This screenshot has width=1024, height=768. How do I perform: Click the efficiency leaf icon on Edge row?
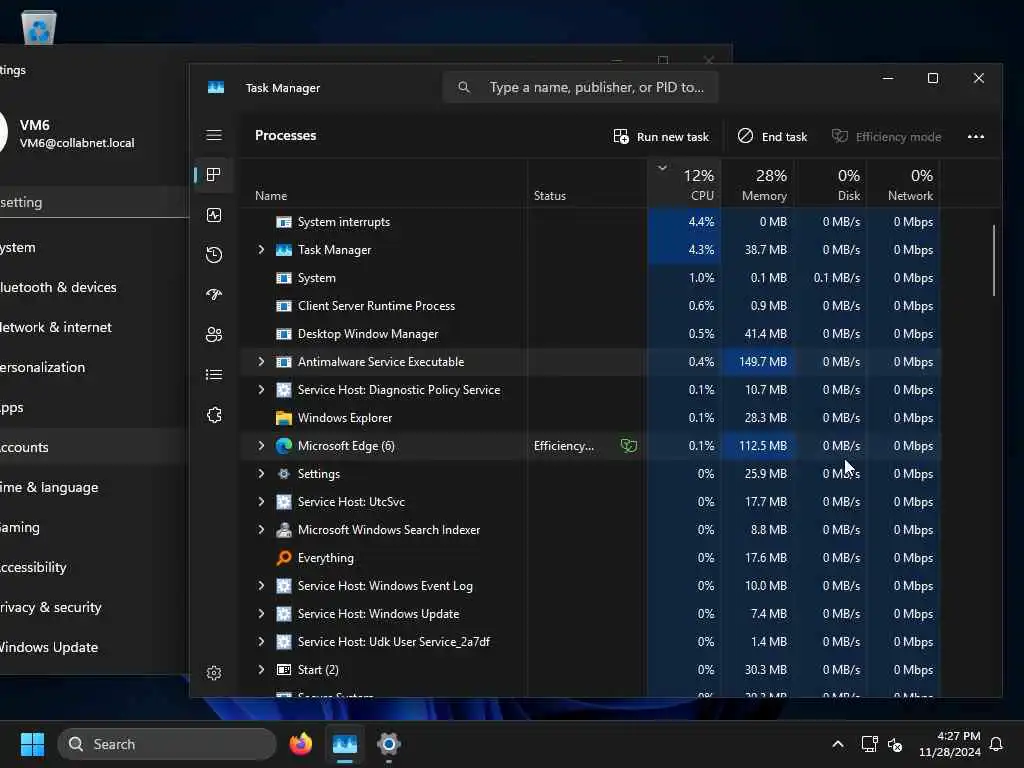pyautogui.click(x=628, y=446)
